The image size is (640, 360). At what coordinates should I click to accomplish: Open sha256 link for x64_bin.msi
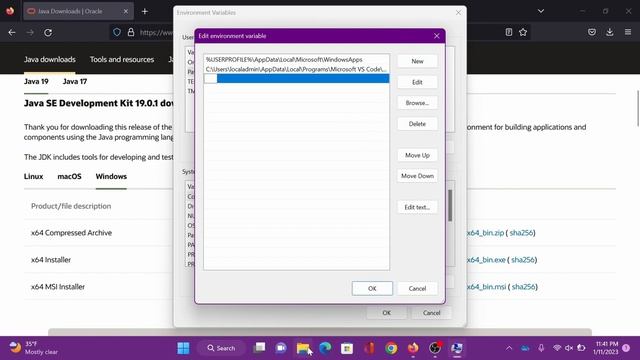point(523,287)
